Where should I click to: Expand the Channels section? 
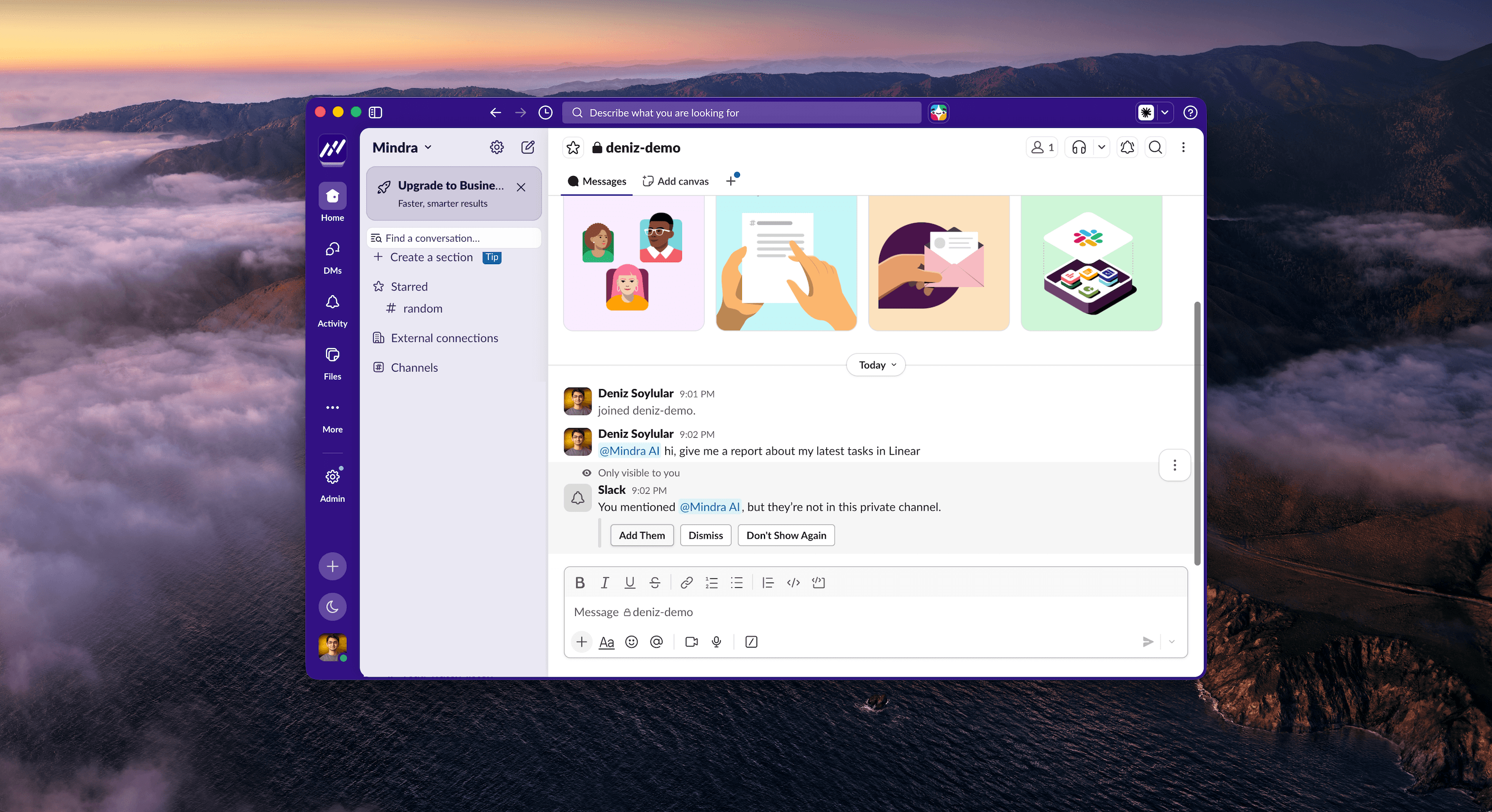[414, 368]
